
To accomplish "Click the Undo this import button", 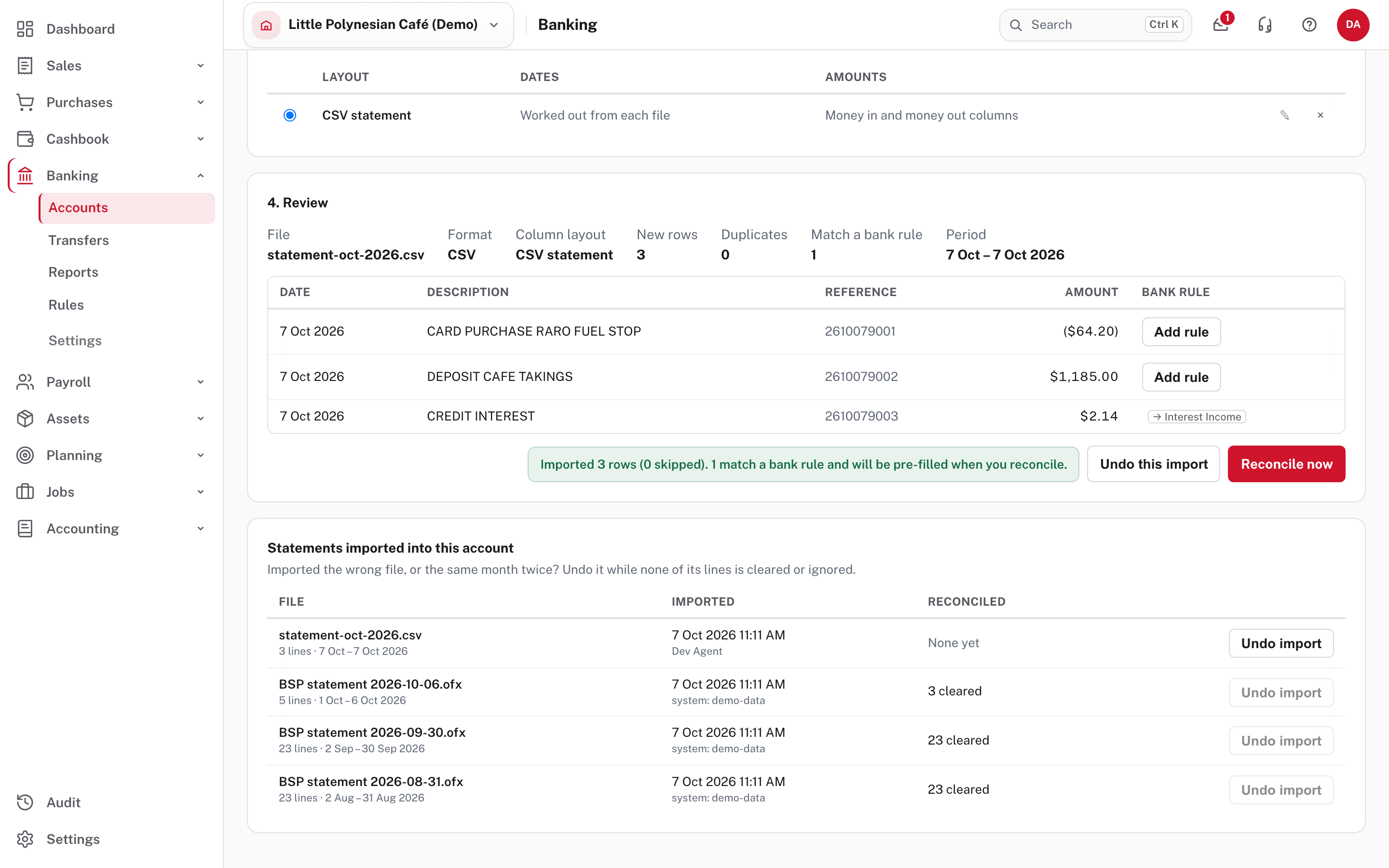I will click(x=1154, y=464).
